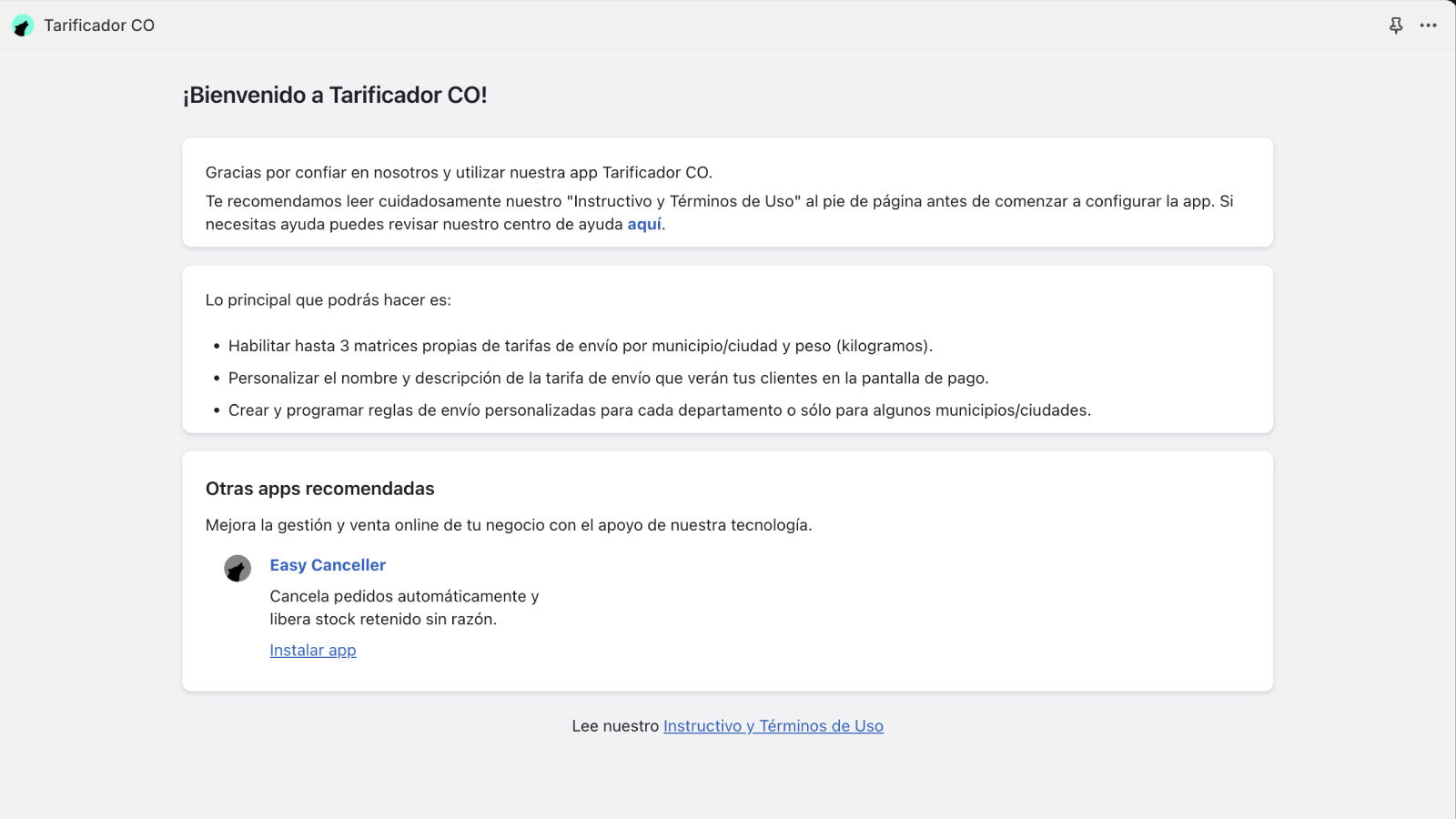Click the bullet starting 'Personalizar el nombre'
The height and width of the screenshot is (819, 1456).
click(609, 378)
